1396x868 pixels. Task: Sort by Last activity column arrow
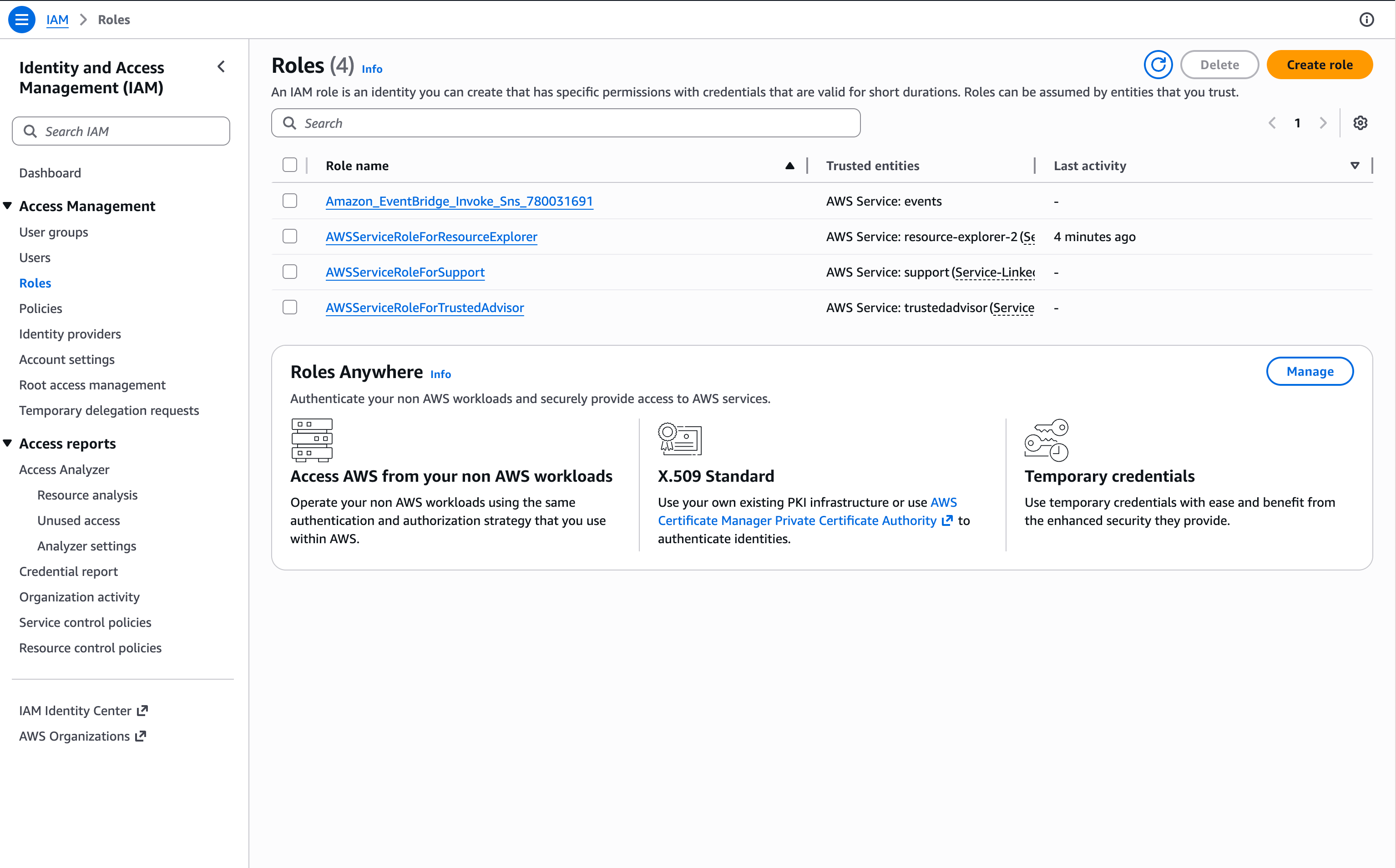pyautogui.click(x=1355, y=165)
